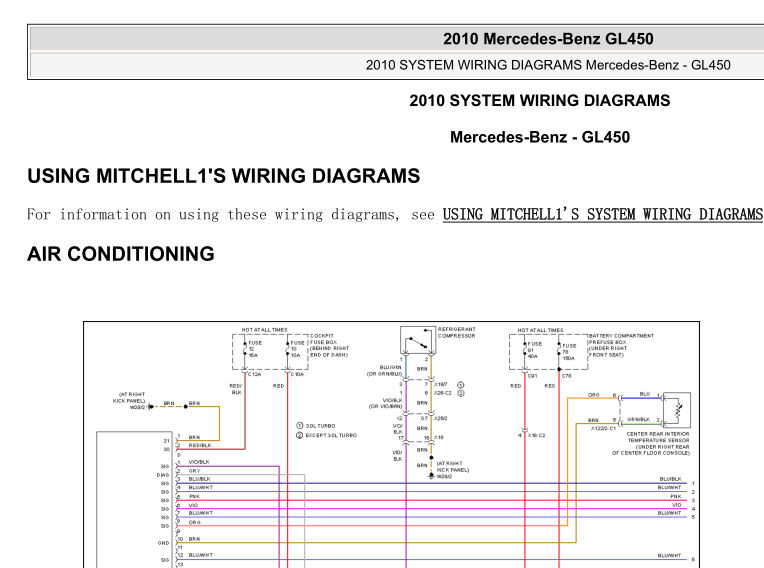Click the 'C78' connector label
764x568 pixels.
point(567,376)
